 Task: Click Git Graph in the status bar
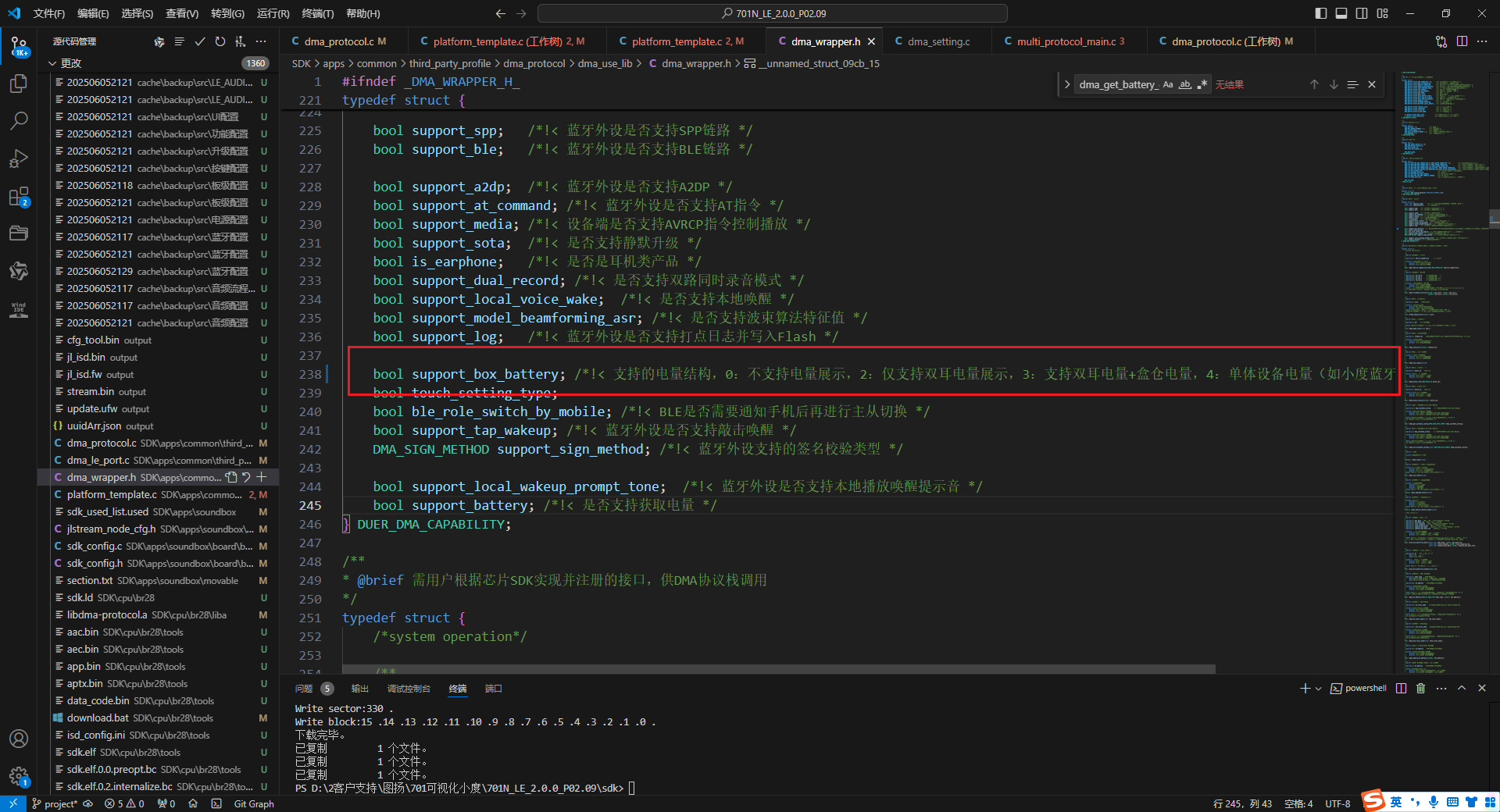click(254, 803)
